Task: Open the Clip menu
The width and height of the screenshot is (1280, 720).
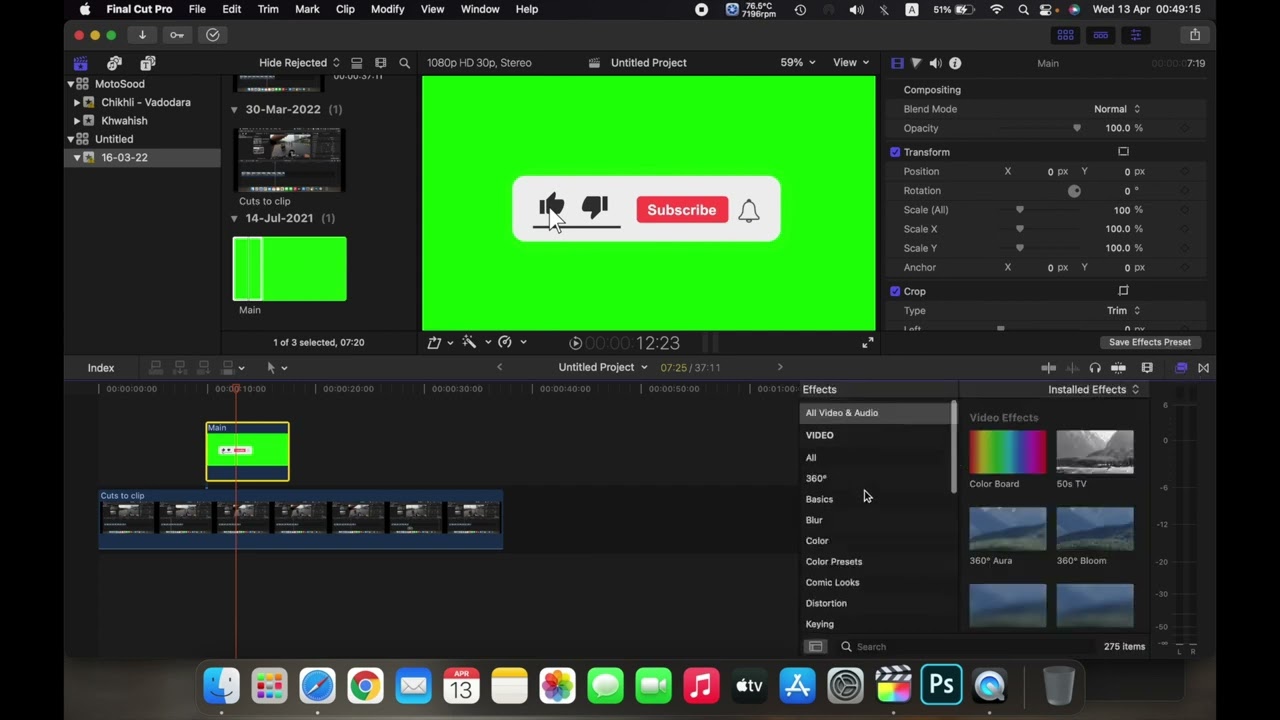Action: (345, 9)
